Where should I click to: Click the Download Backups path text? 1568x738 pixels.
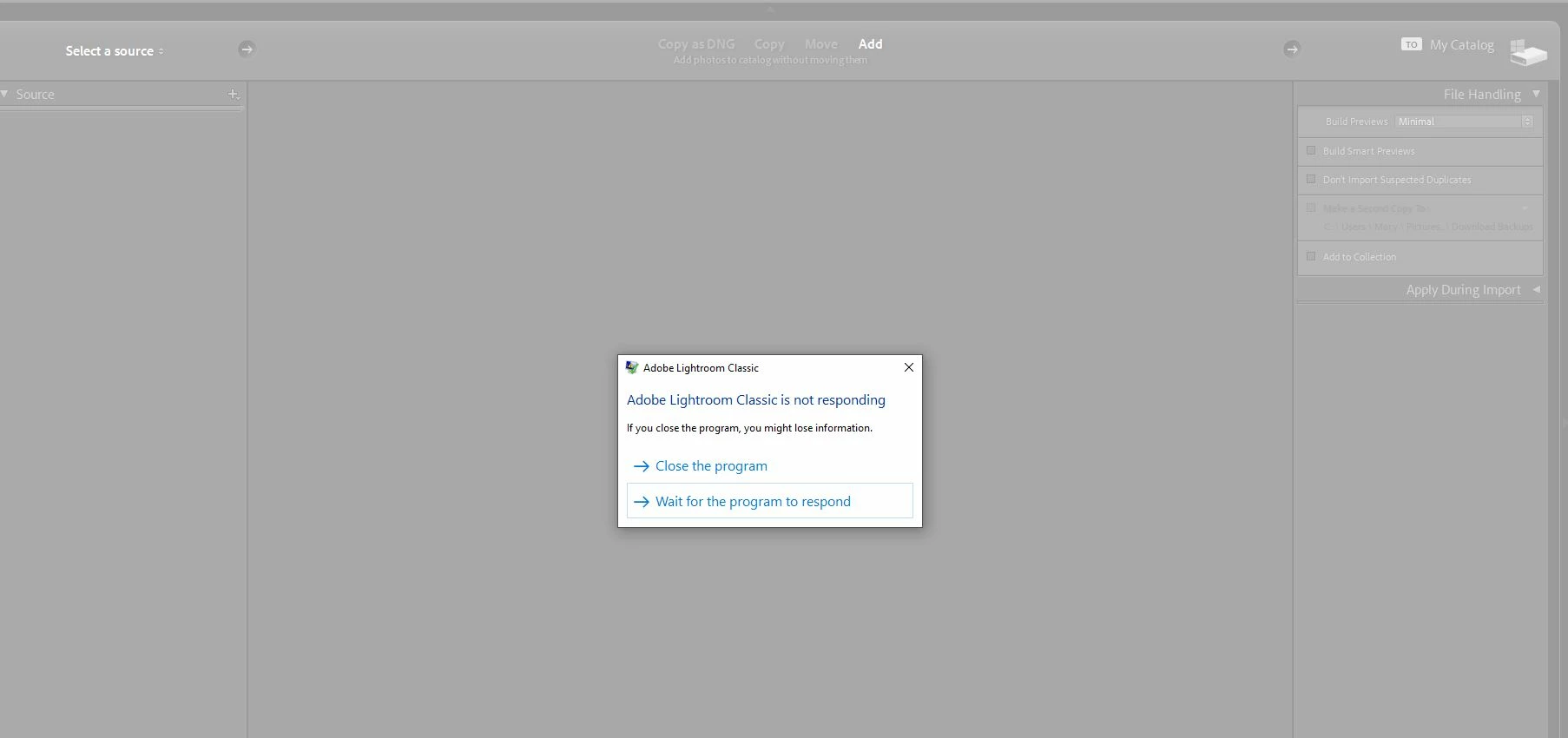click(x=1492, y=227)
